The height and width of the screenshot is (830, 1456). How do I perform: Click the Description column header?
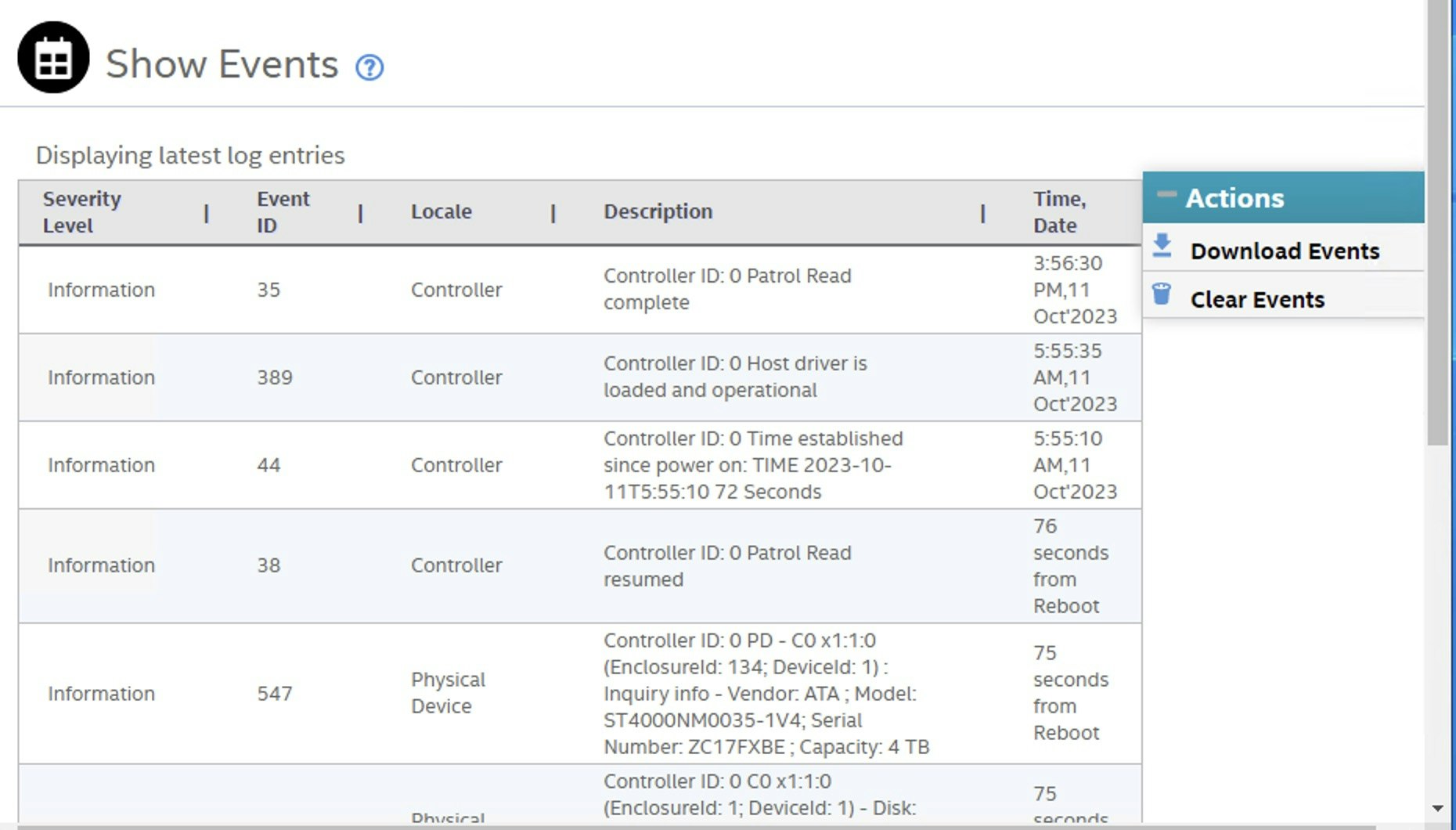(658, 211)
